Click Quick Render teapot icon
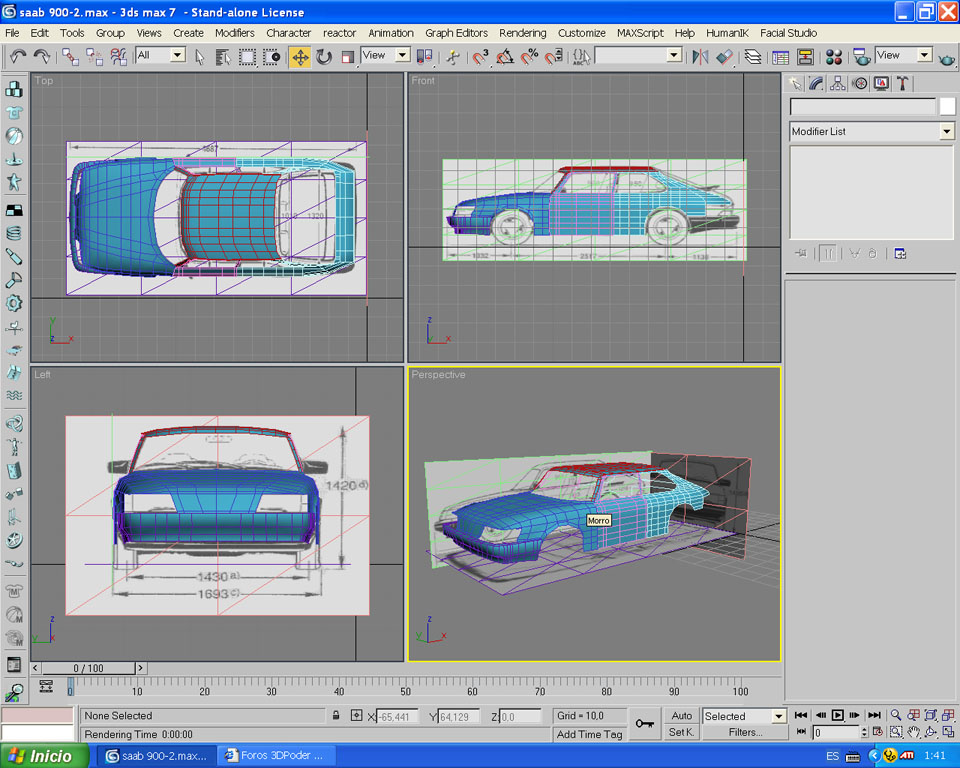This screenshot has width=960, height=768. coord(947,59)
